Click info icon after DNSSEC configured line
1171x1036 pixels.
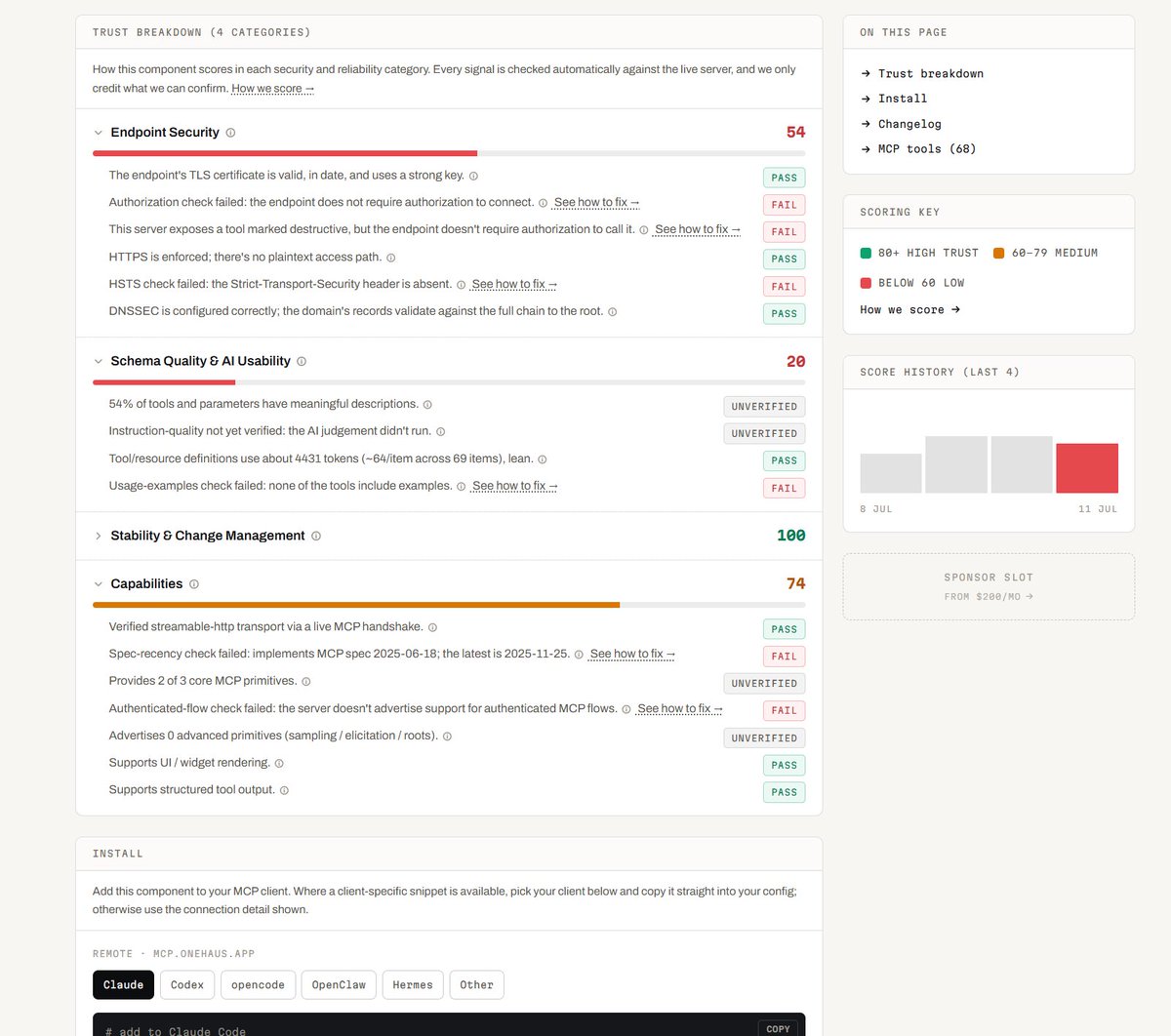pos(612,312)
